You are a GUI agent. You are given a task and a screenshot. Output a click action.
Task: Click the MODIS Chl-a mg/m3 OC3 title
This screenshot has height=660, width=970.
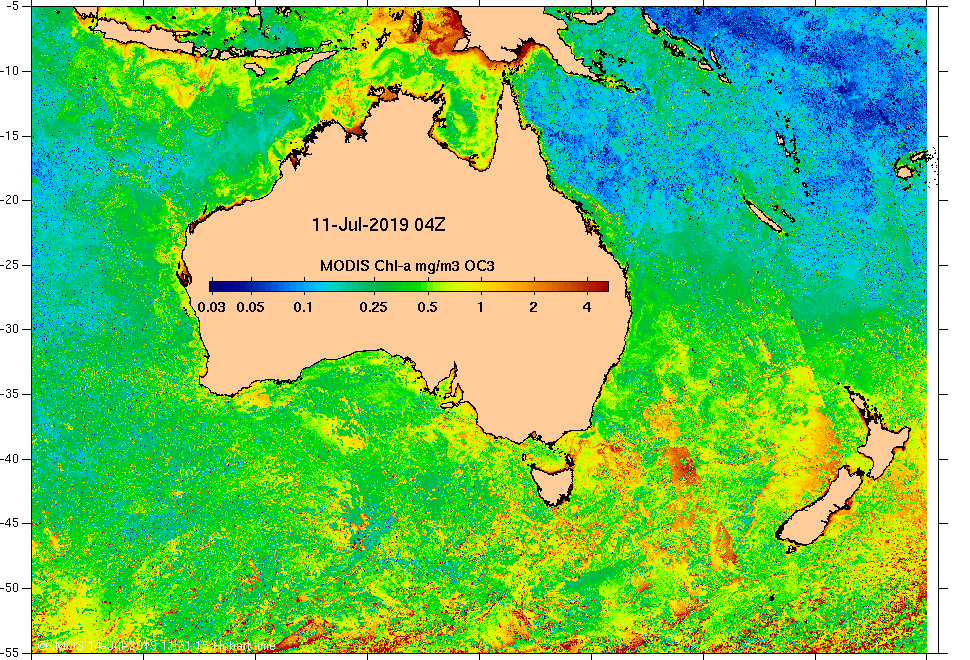click(x=407, y=266)
